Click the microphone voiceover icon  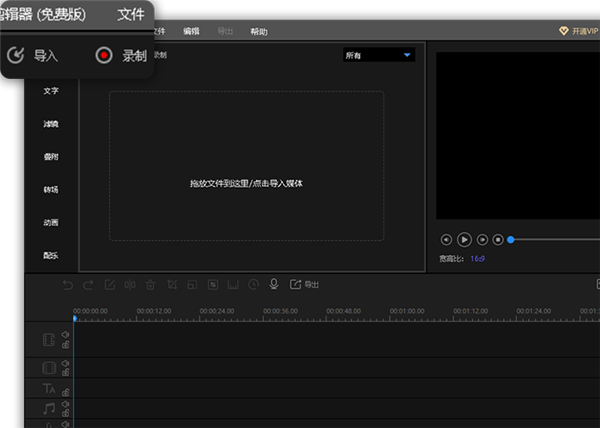pyautogui.click(x=274, y=285)
